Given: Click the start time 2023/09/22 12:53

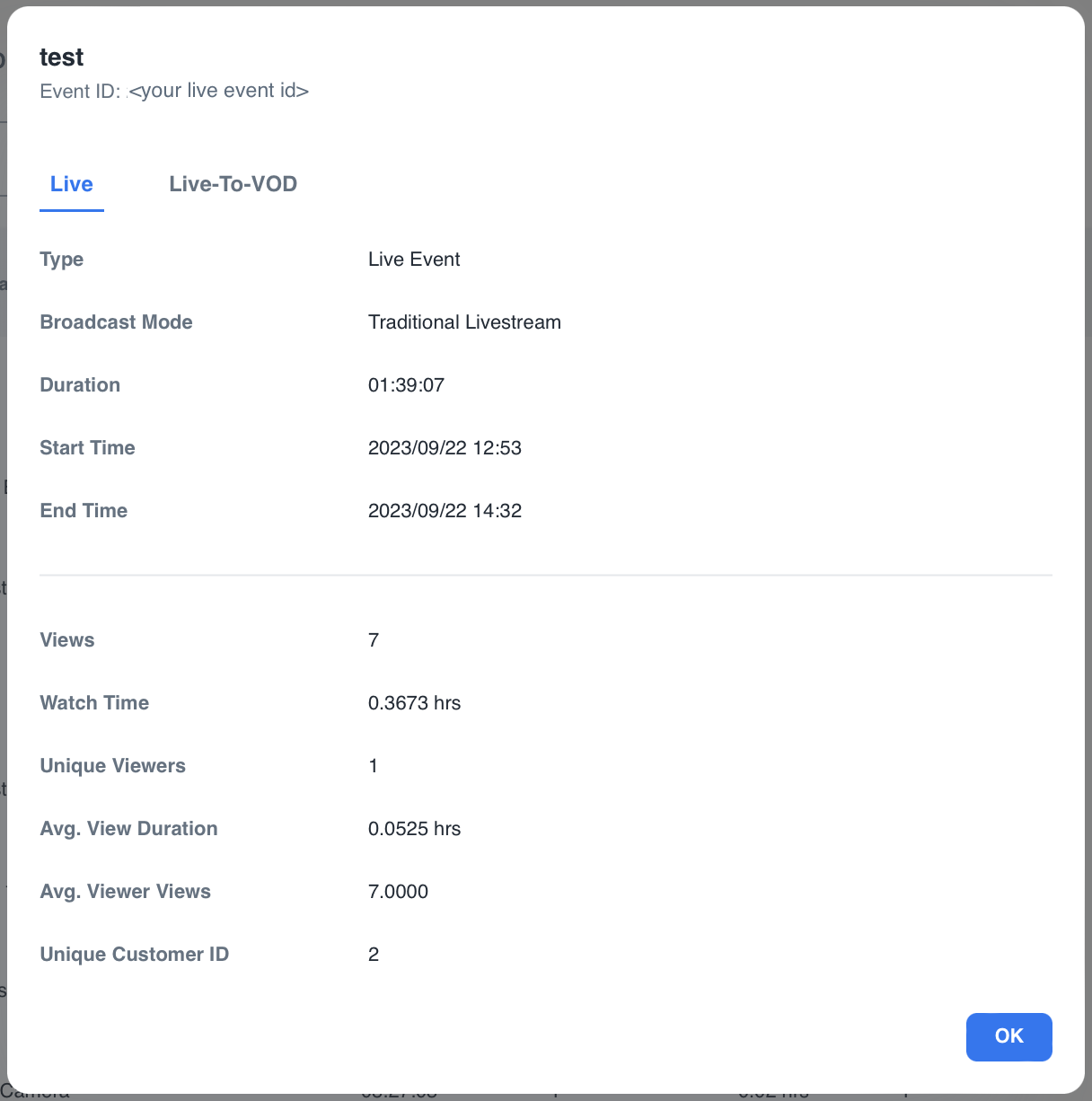Looking at the screenshot, I should tap(445, 448).
